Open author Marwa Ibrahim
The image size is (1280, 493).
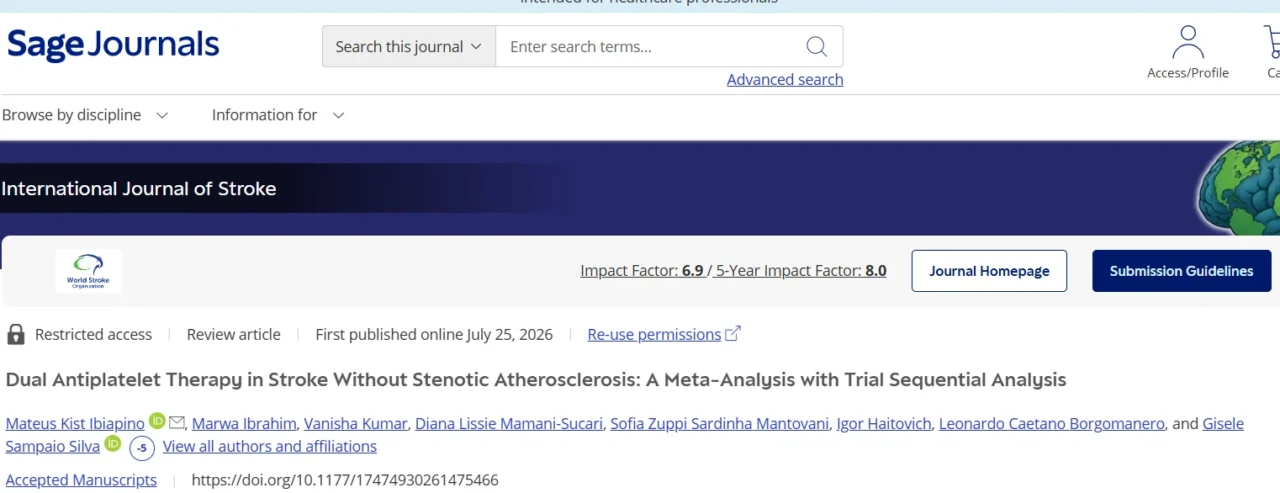tap(244, 424)
